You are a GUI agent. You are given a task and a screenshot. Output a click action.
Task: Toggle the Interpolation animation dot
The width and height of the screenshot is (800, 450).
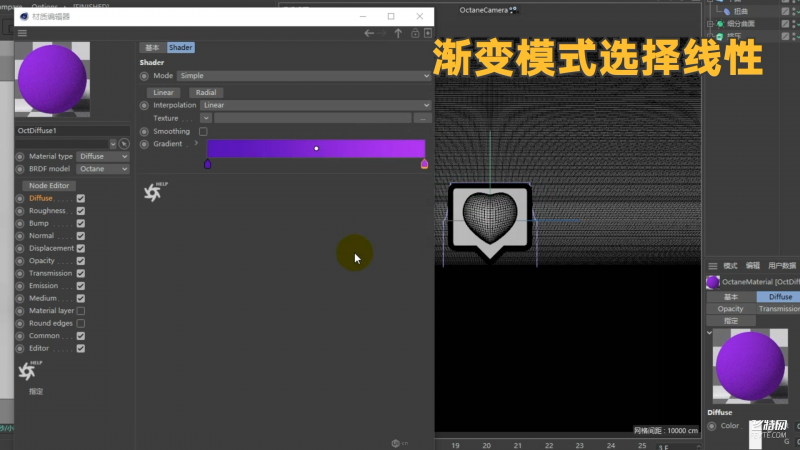point(144,106)
